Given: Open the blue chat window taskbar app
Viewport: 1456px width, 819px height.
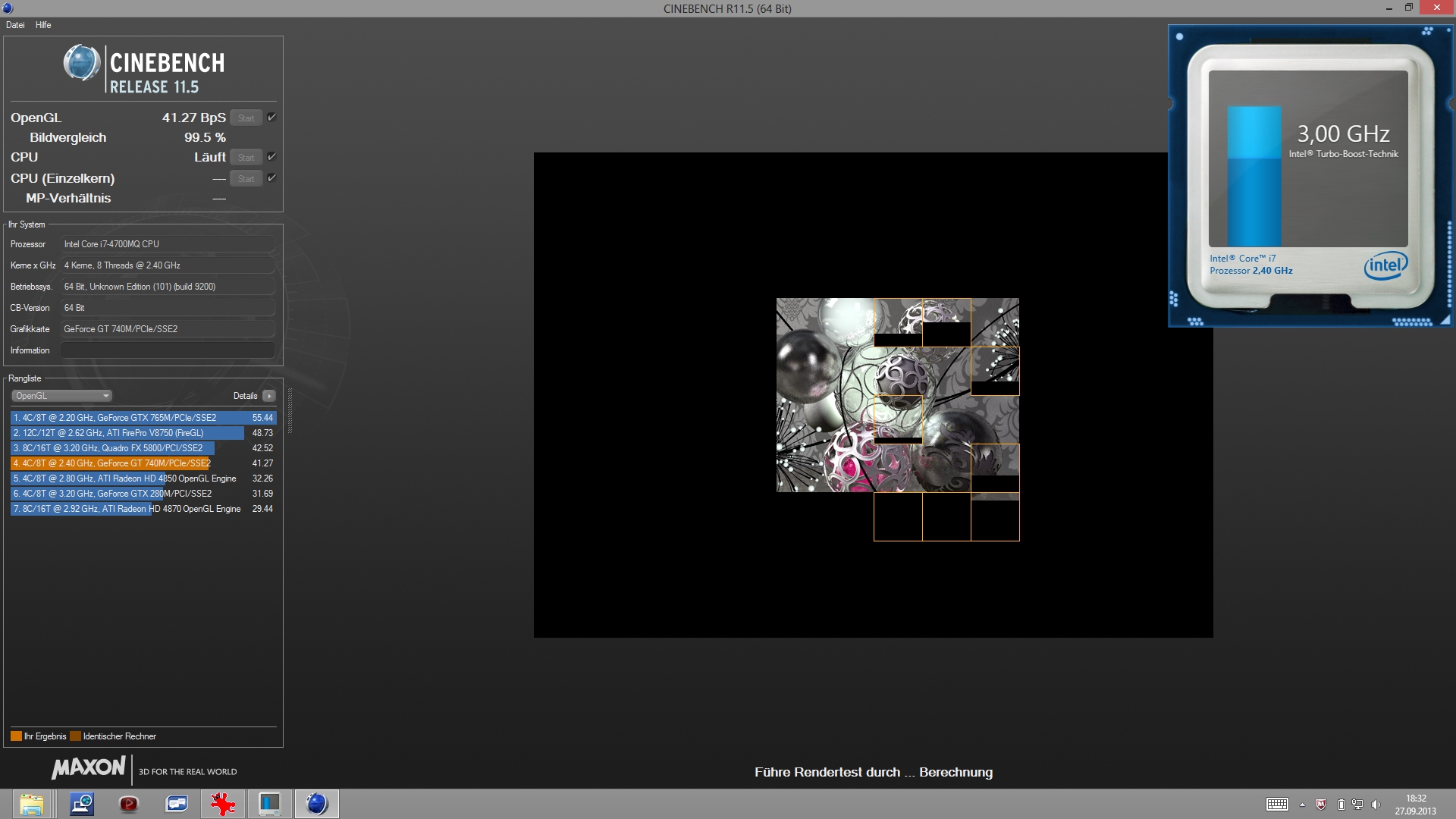Looking at the screenshot, I should 177,804.
